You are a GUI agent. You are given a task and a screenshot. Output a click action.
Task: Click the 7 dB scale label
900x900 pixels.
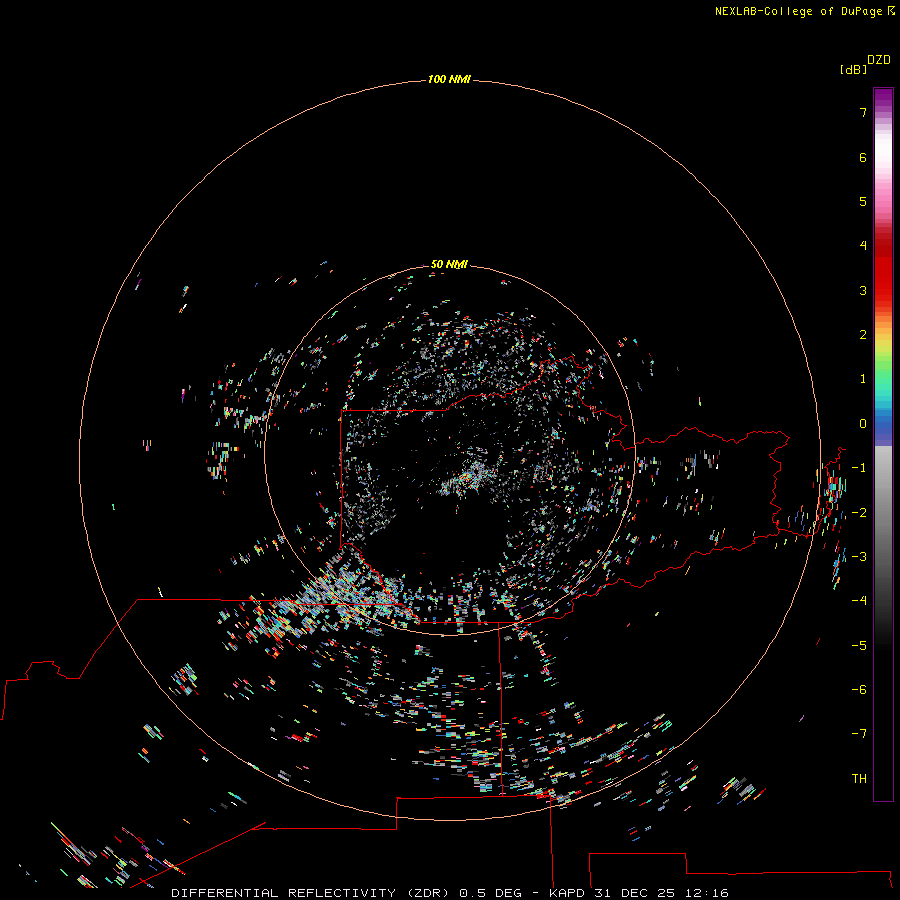pos(863,112)
